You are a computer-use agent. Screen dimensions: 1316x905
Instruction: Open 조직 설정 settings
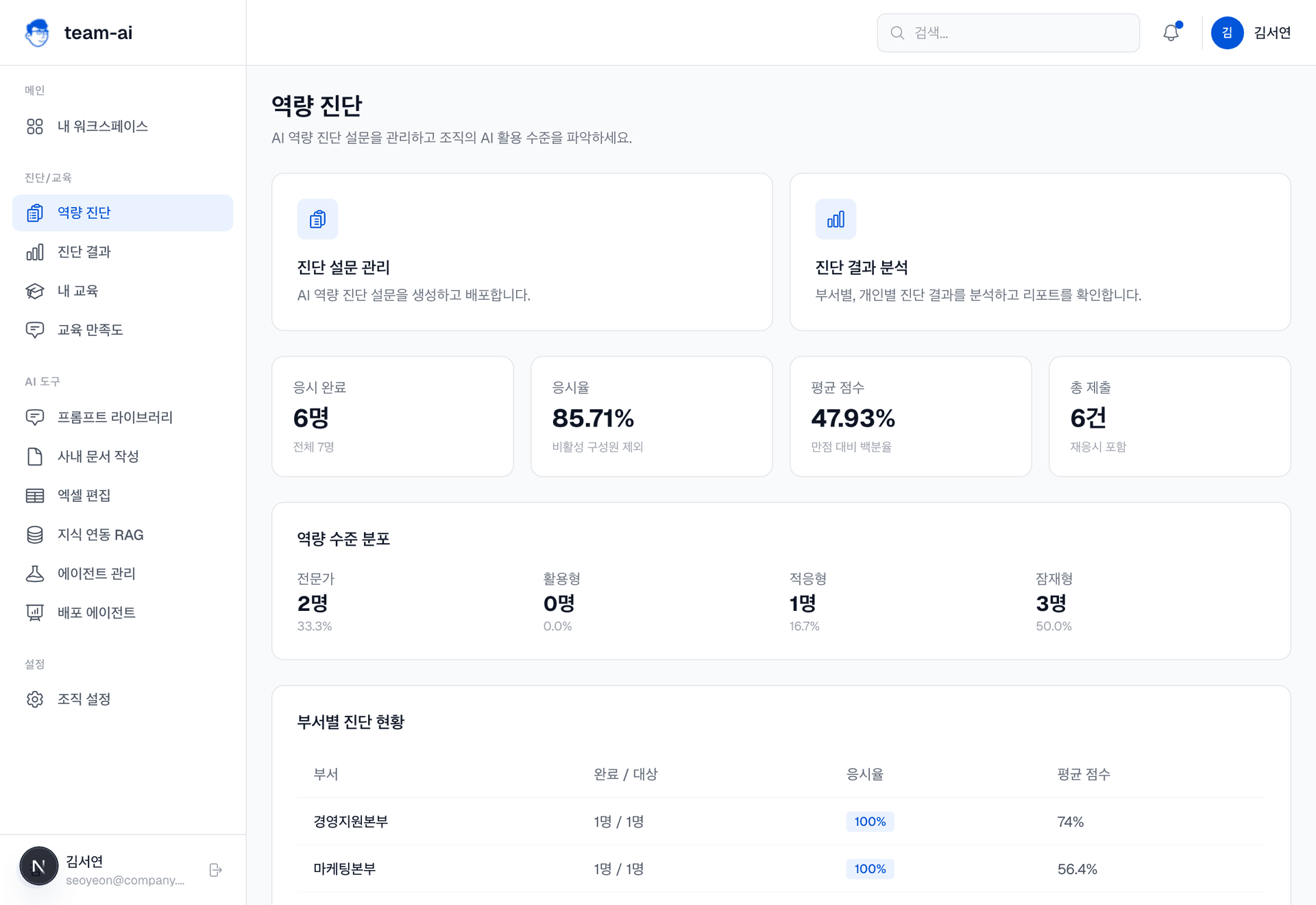pos(123,699)
